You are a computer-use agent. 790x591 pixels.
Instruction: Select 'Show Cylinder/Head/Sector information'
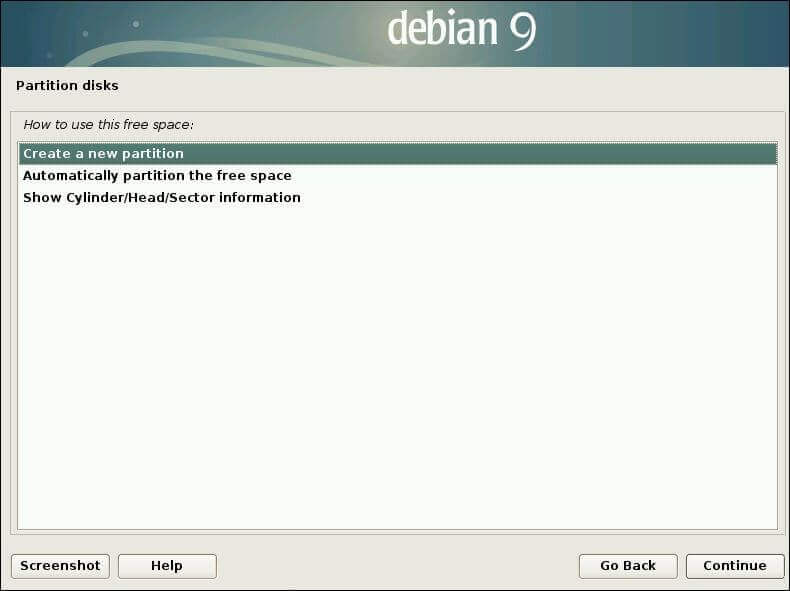(x=398, y=198)
